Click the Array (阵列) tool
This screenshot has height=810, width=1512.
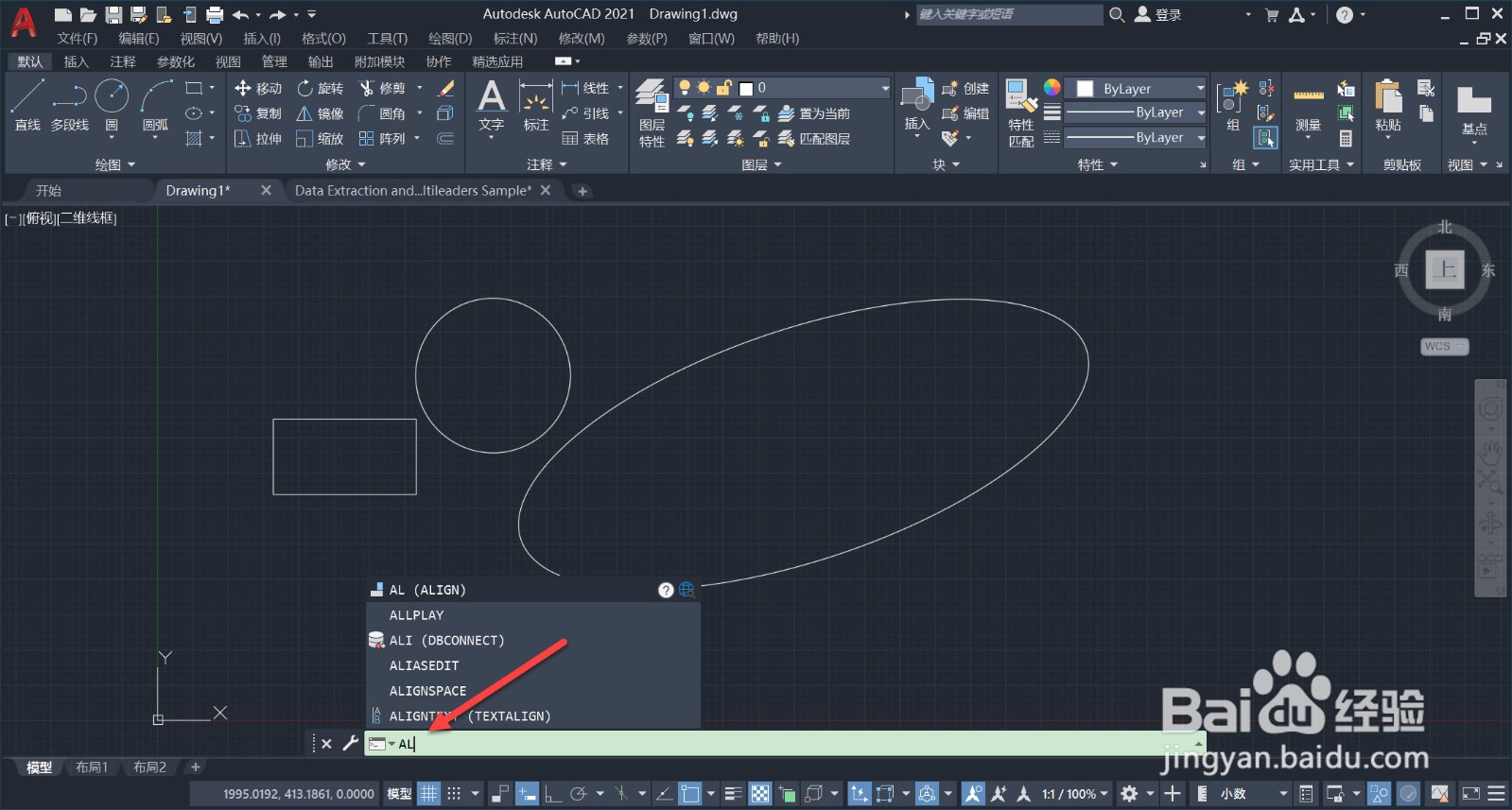382,139
